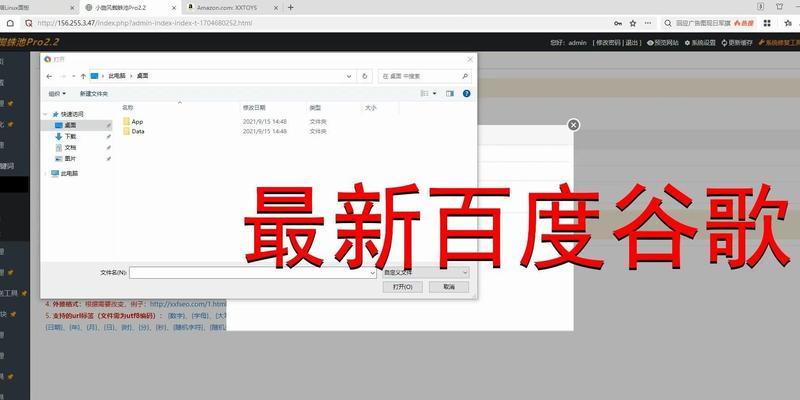Image resolution: width=800 pixels, height=400 pixels.
Task: Sort by 类型 type column
Action: (315, 108)
